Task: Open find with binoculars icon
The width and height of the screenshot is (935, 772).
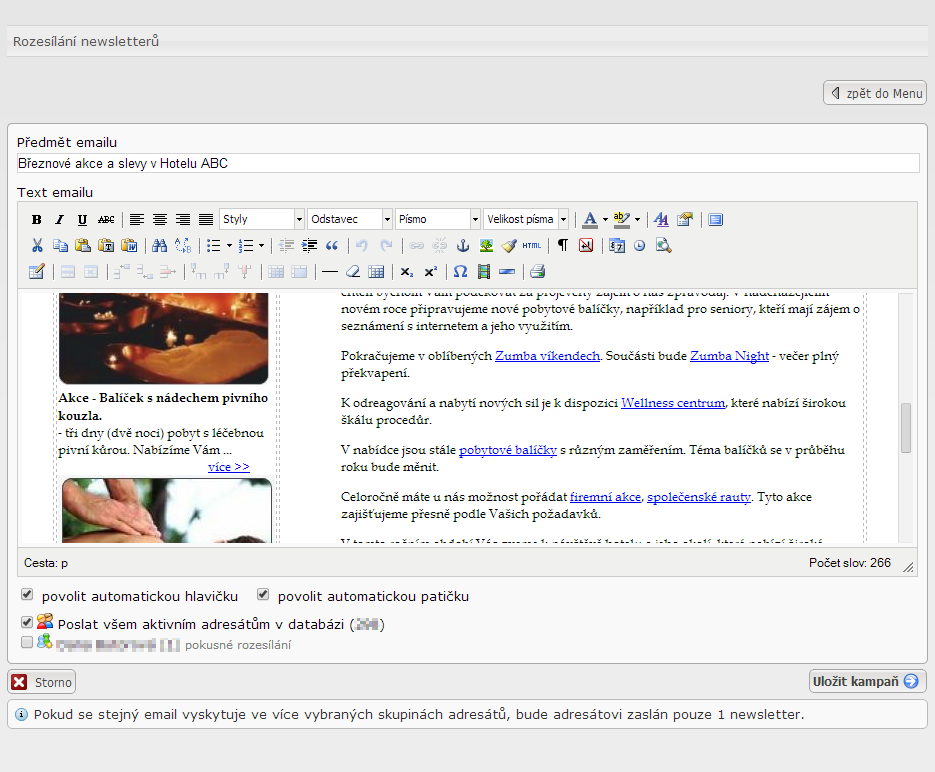Action: point(159,246)
